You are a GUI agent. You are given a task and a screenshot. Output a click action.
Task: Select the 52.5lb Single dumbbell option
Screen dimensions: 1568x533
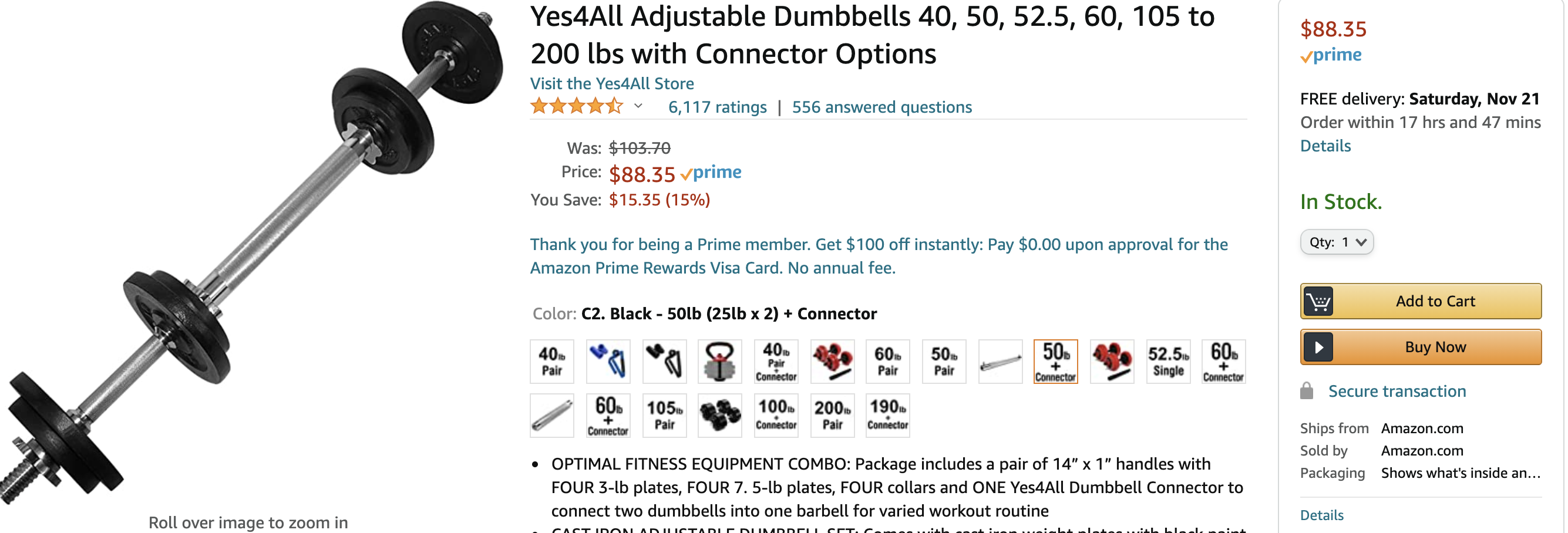[x=1168, y=362]
